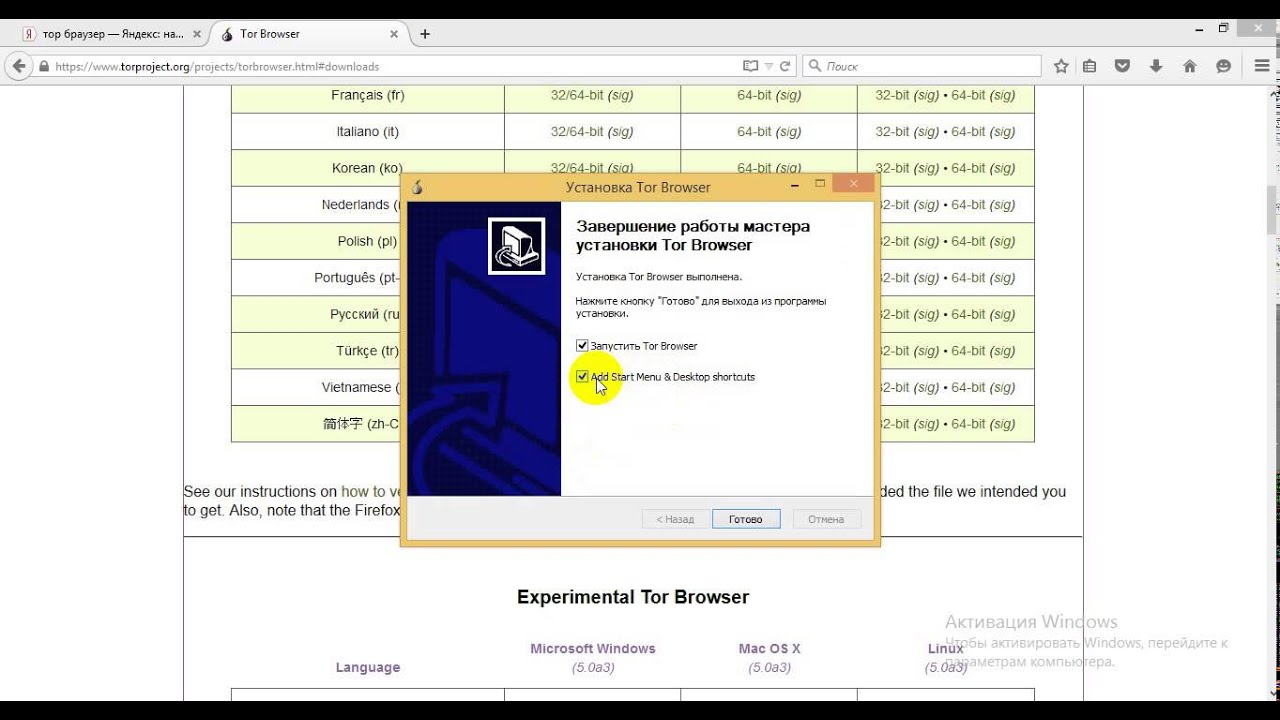Viewport: 1280px width, 720px height.
Task: Click the 'Experimental Tor Browser' heading
Action: point(633,597)
